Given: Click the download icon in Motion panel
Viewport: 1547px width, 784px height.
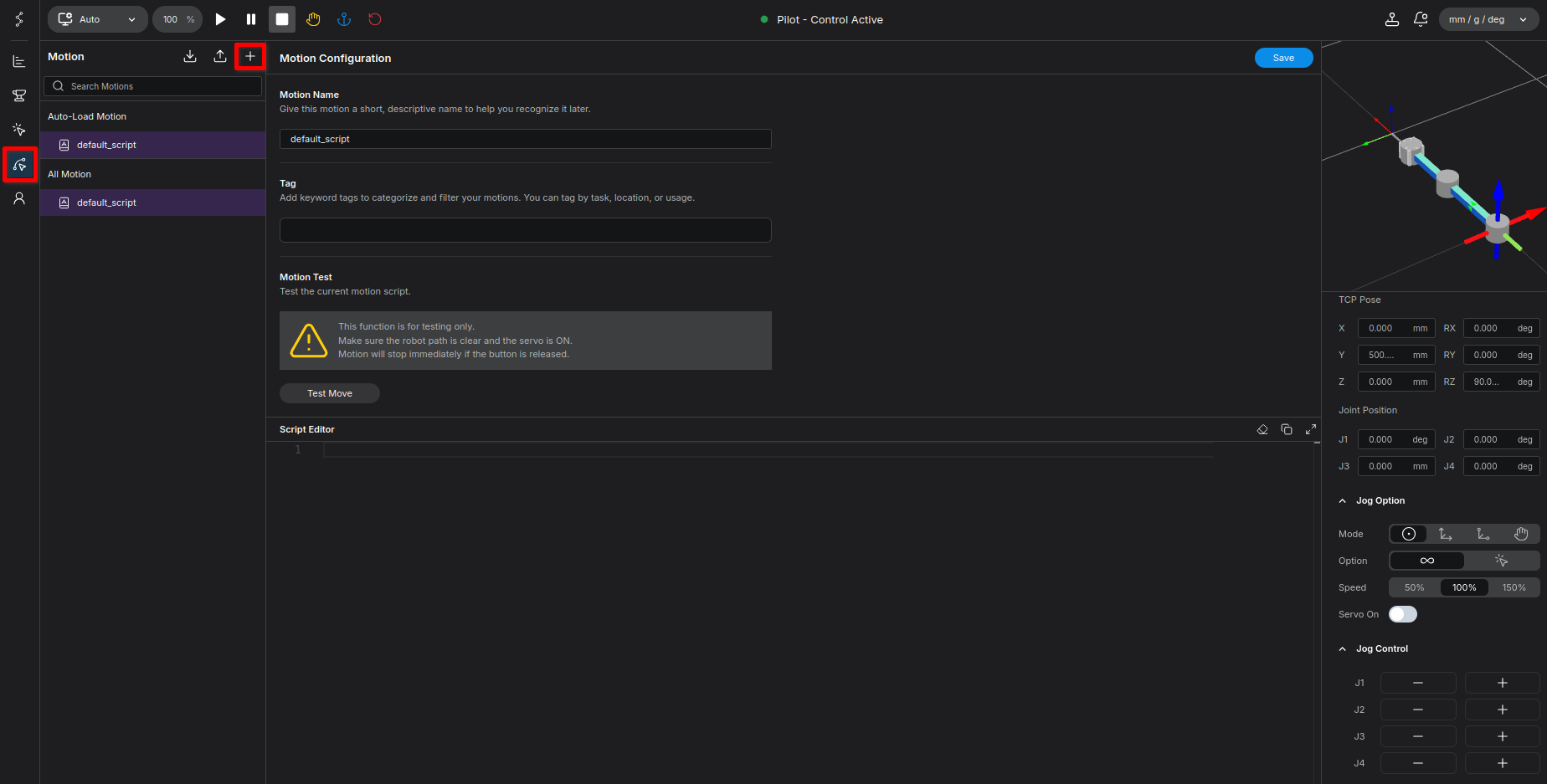Looking at the screenshot, I should (x=190, y=56).
